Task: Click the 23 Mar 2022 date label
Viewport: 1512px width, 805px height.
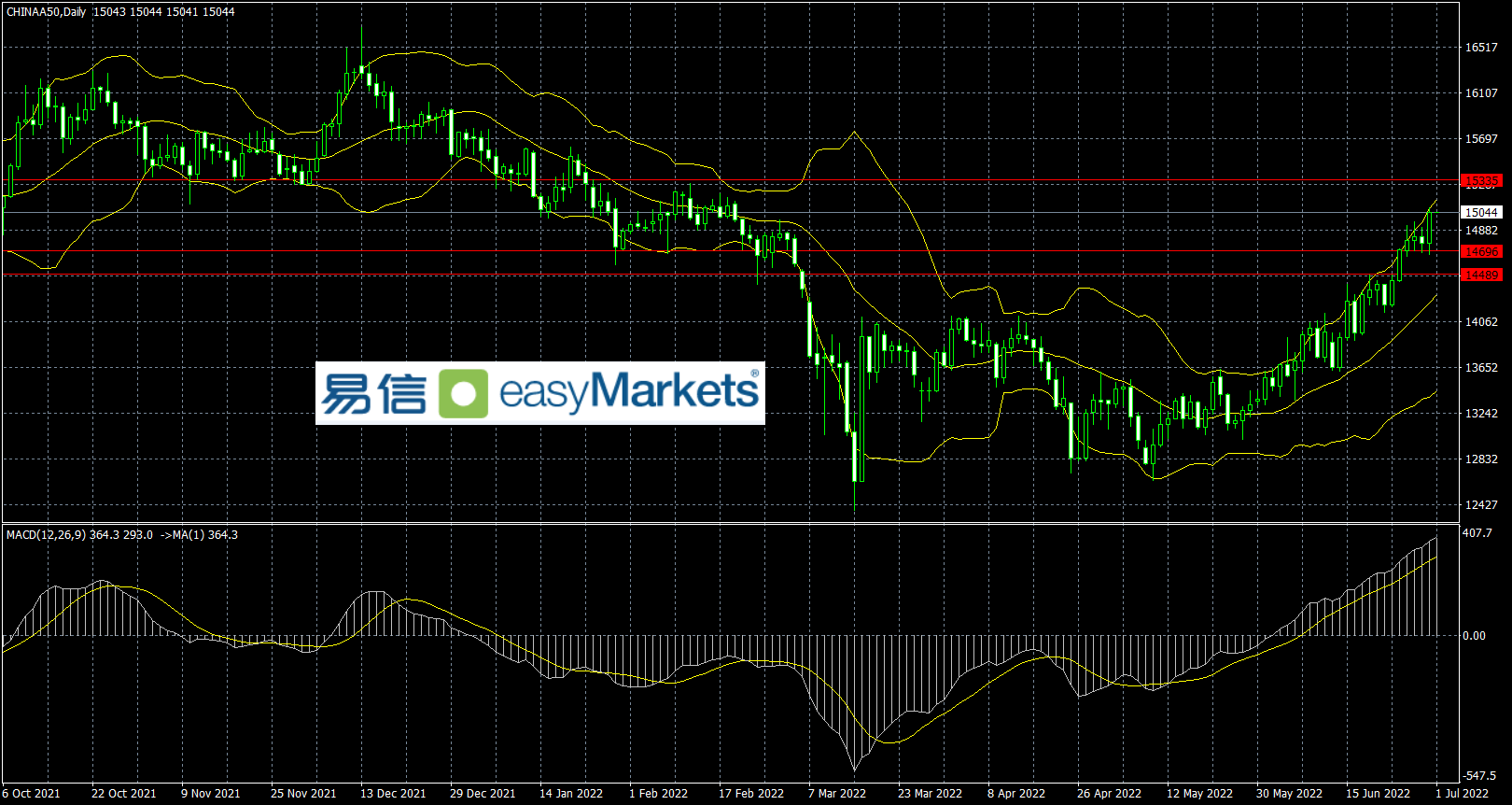Action: click(930, 793)
